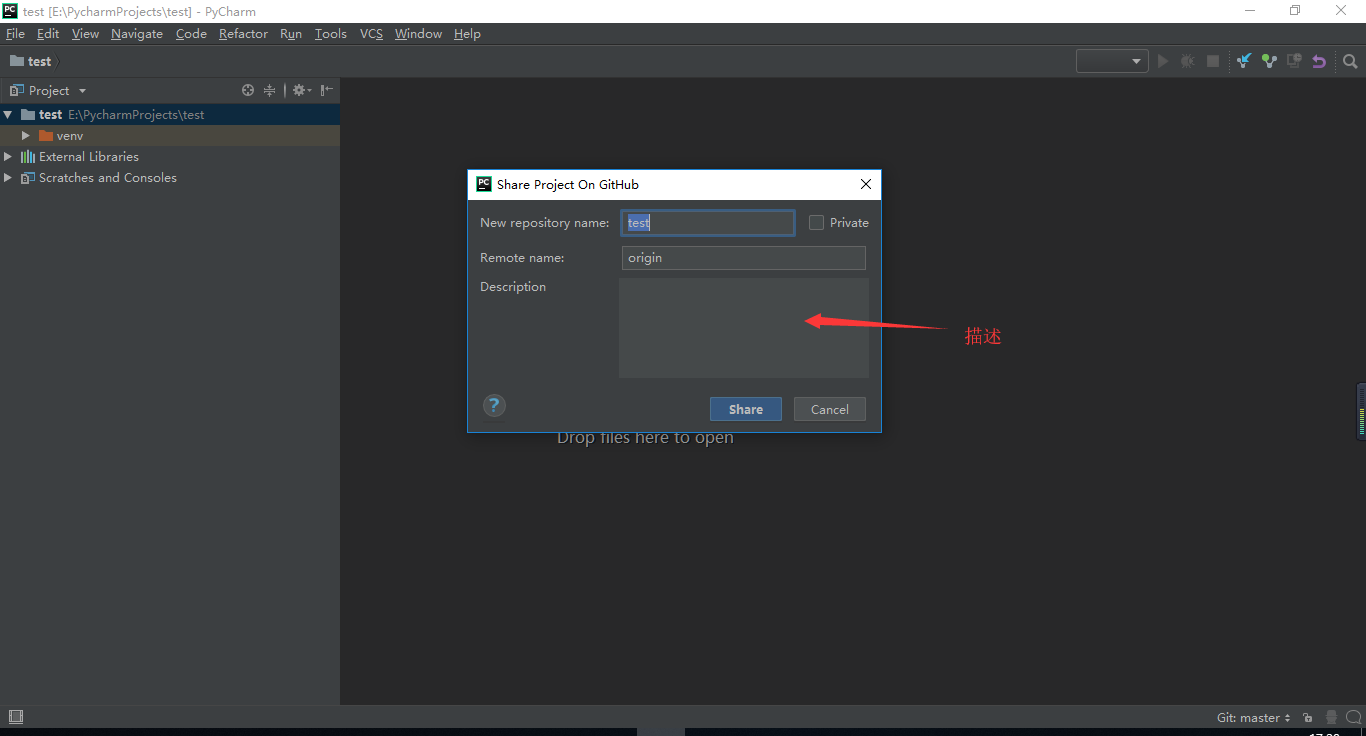
Task: Open the Git: master branch selector
Action: click(x=1254, y=718)
